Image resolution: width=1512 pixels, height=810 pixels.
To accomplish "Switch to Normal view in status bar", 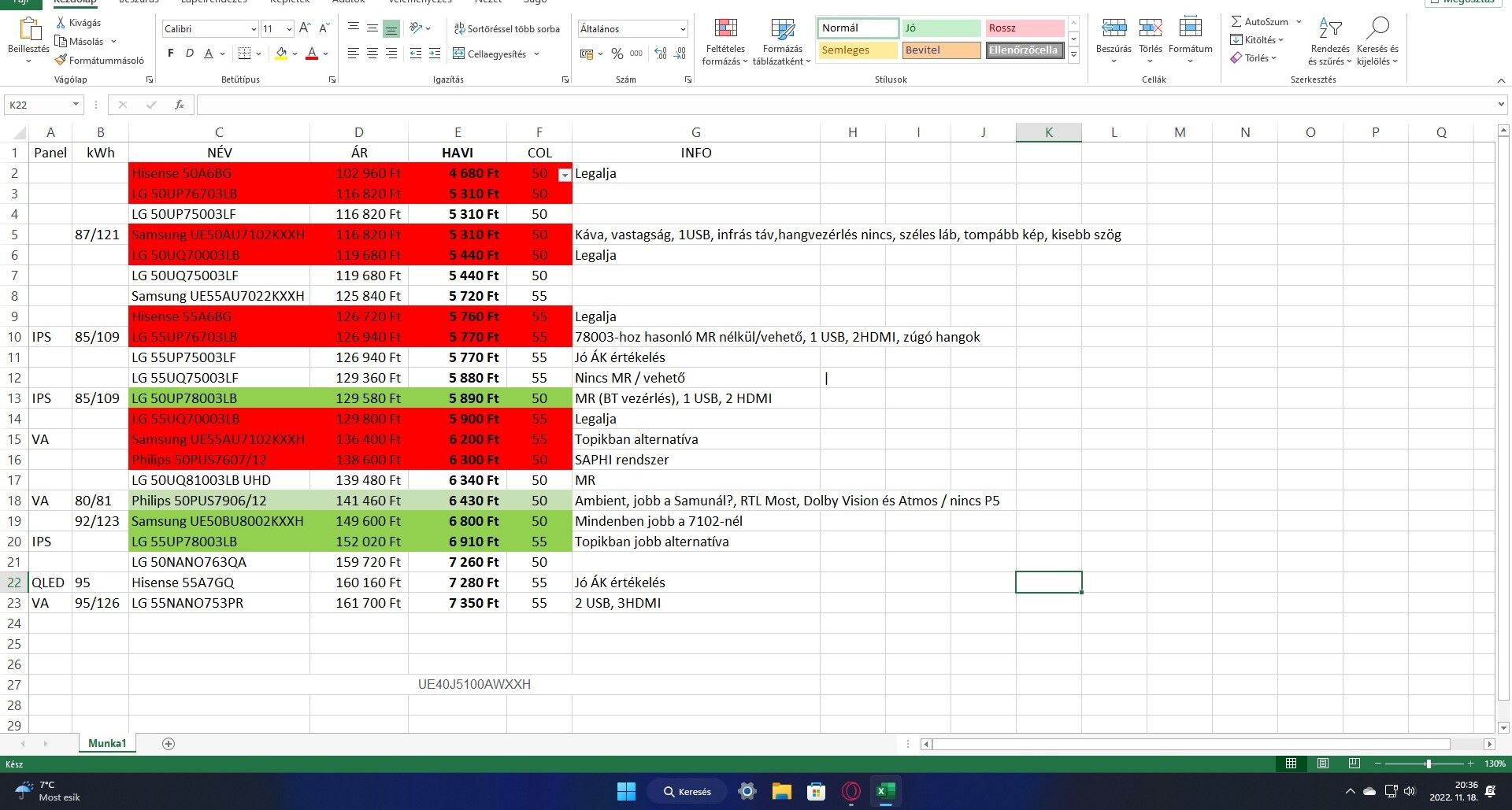I will point(1291,764).
